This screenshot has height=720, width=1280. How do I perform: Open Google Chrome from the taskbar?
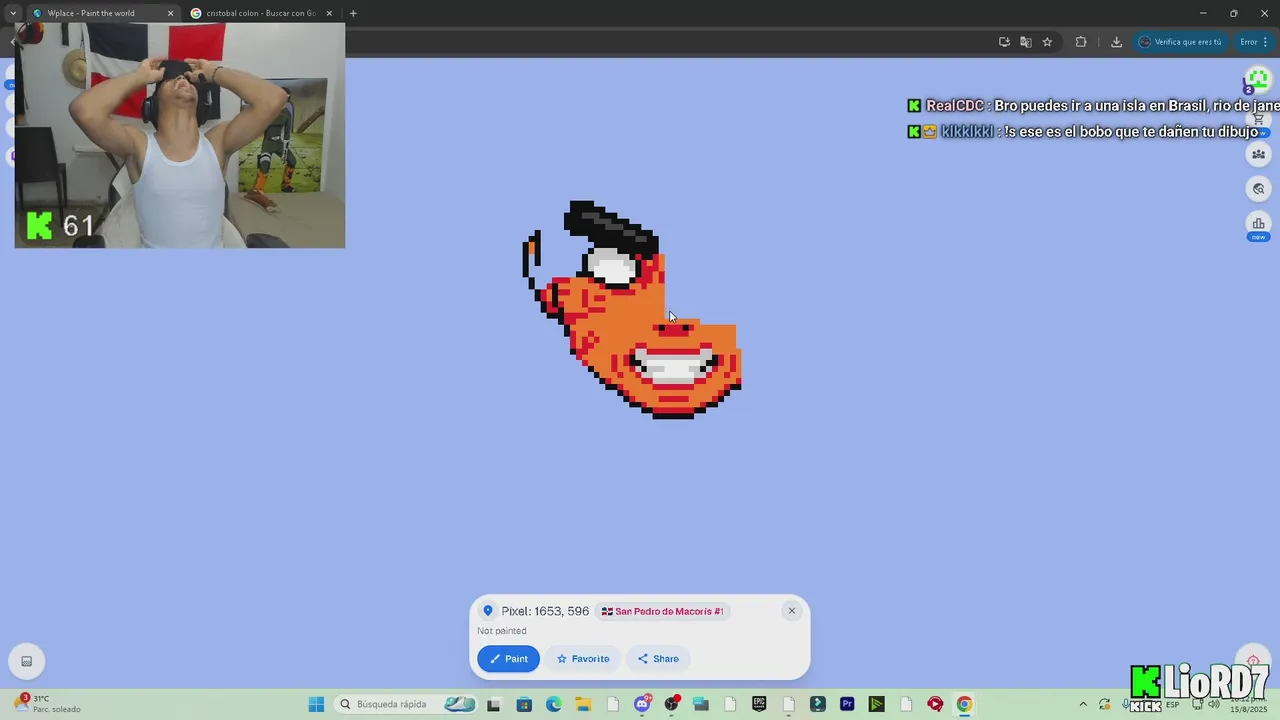coord(964,704)
